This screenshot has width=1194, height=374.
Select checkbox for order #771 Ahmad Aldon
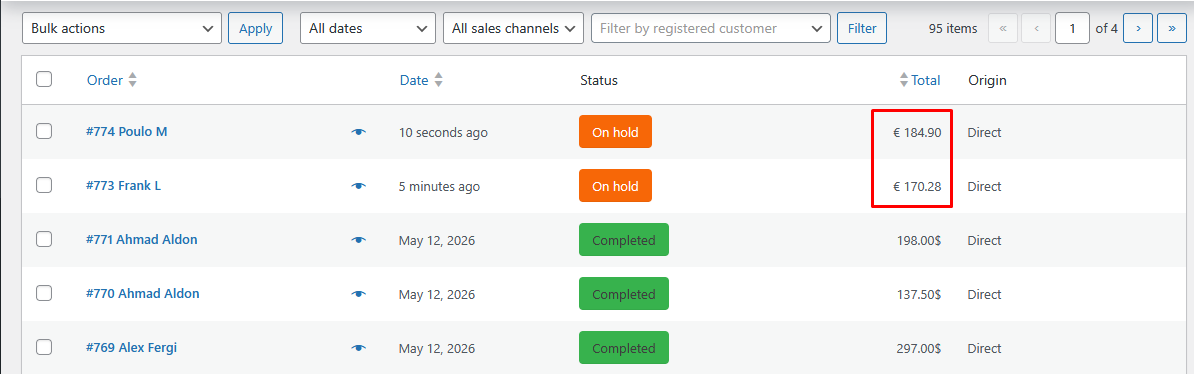44,239
